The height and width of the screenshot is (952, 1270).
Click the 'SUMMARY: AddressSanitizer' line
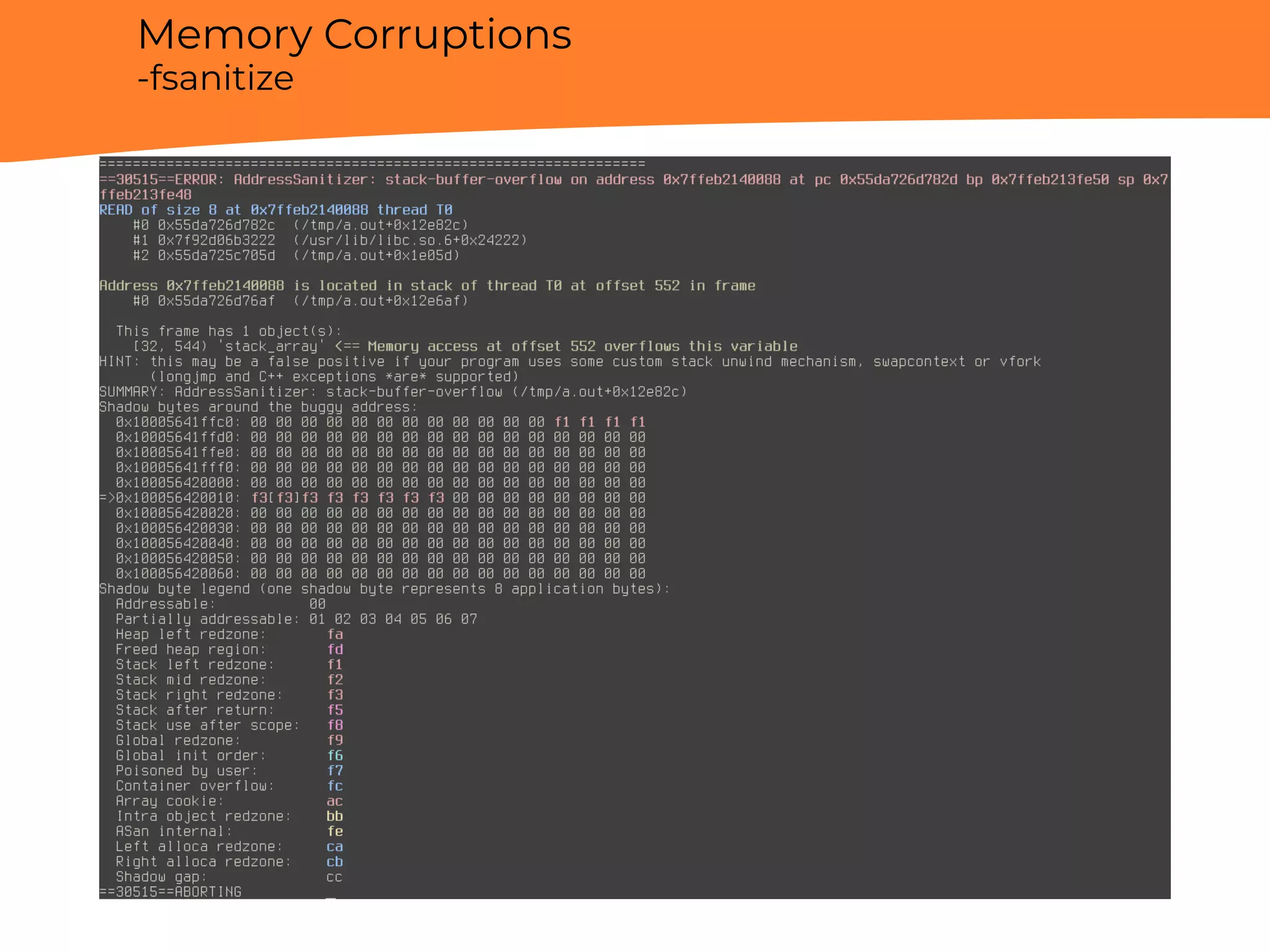[x=393, y=392]
